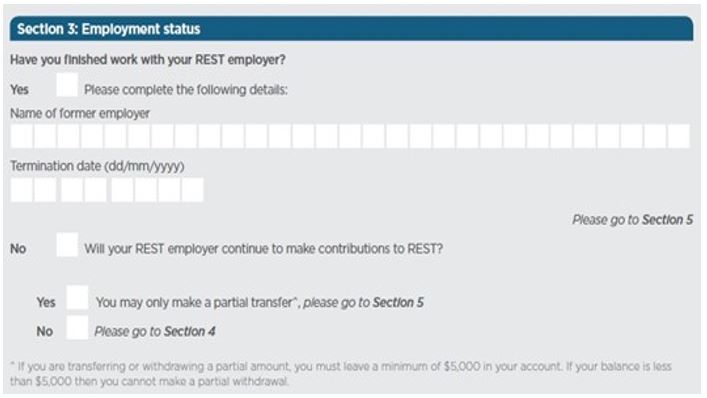This screenshot has width=707, height=398.
Task: Tick the No checkbox for finished work
Action: pyautogui.click(x=67, y=245)
